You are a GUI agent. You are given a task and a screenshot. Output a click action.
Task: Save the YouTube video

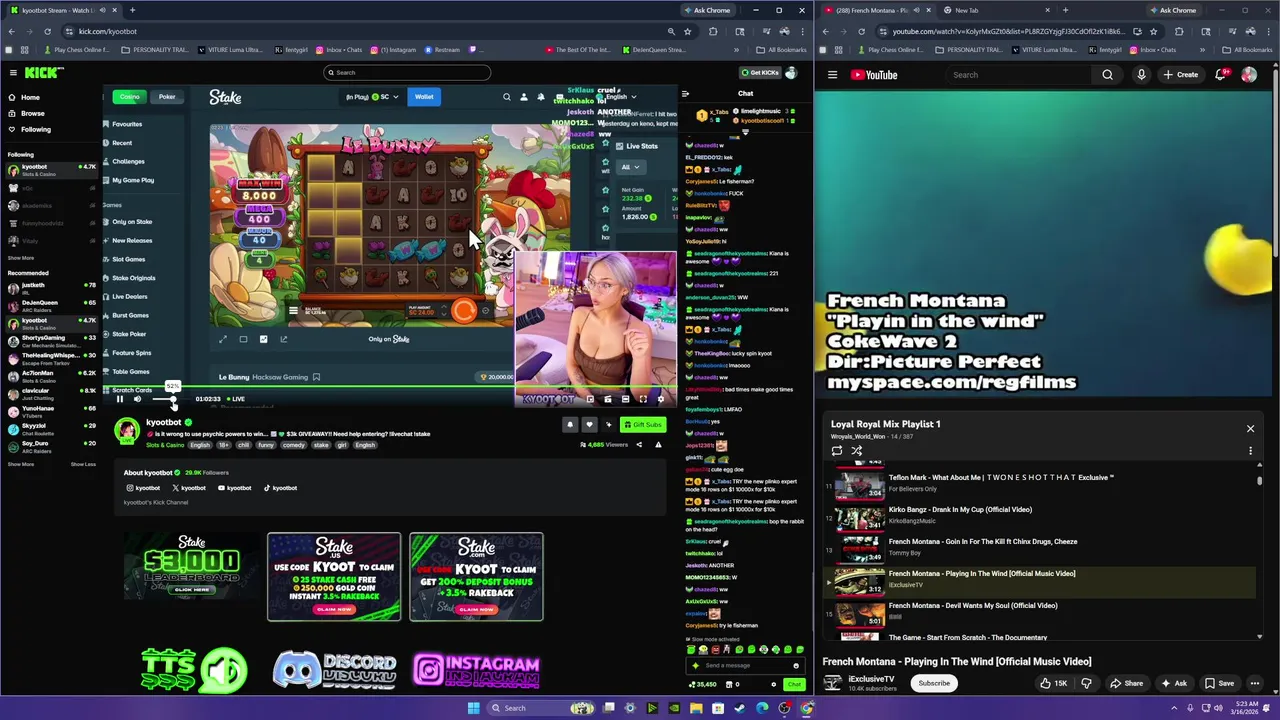(1219, 683)
